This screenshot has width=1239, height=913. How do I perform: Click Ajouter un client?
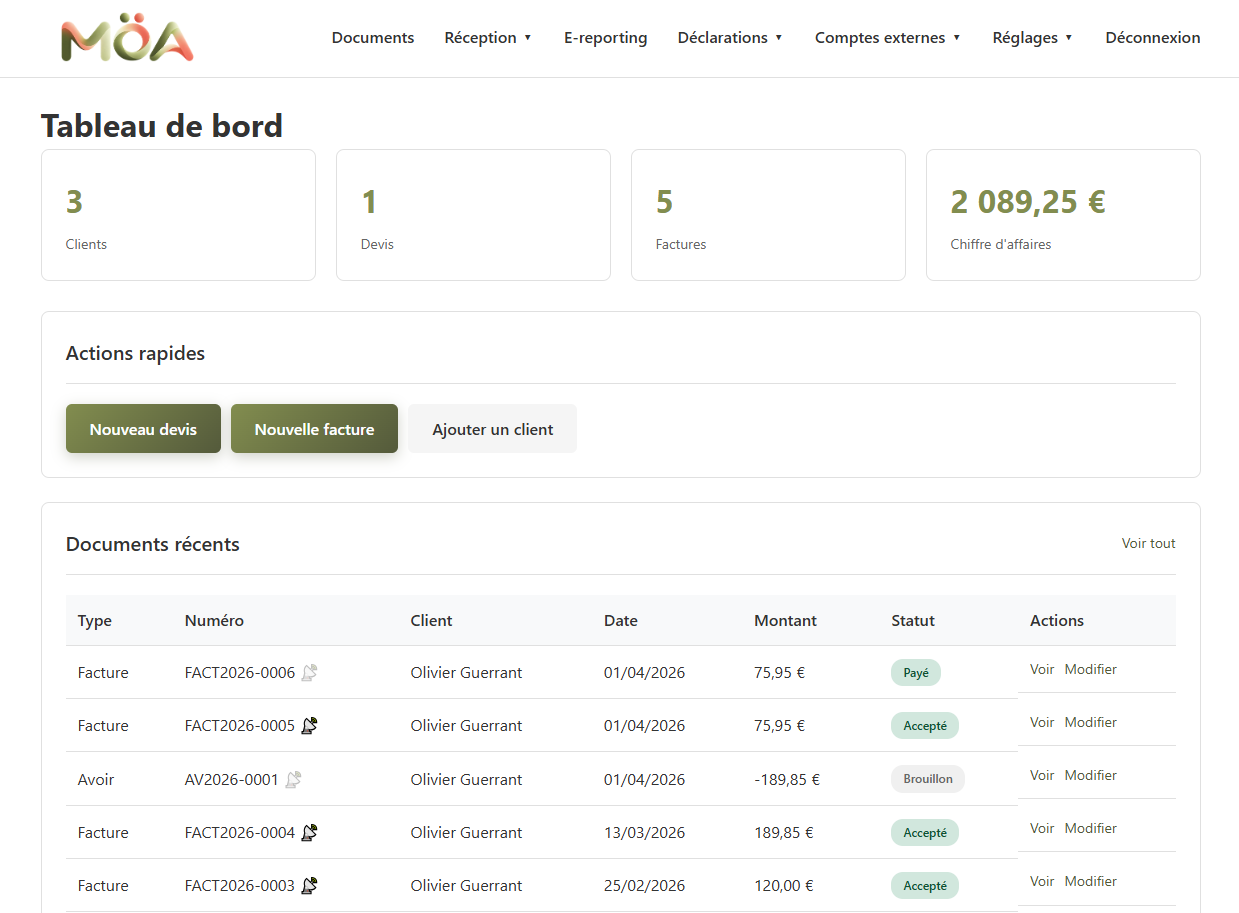point(493,429)
